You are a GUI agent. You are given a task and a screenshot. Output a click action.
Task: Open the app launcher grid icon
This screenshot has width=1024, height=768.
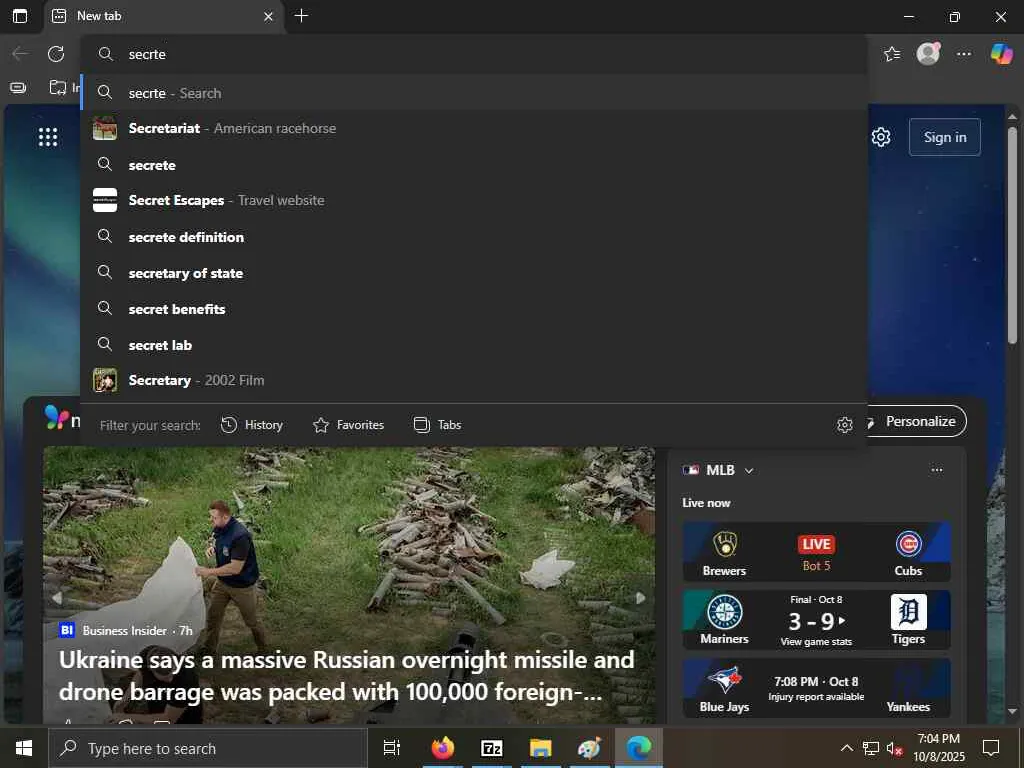click(x=48, y=137)
